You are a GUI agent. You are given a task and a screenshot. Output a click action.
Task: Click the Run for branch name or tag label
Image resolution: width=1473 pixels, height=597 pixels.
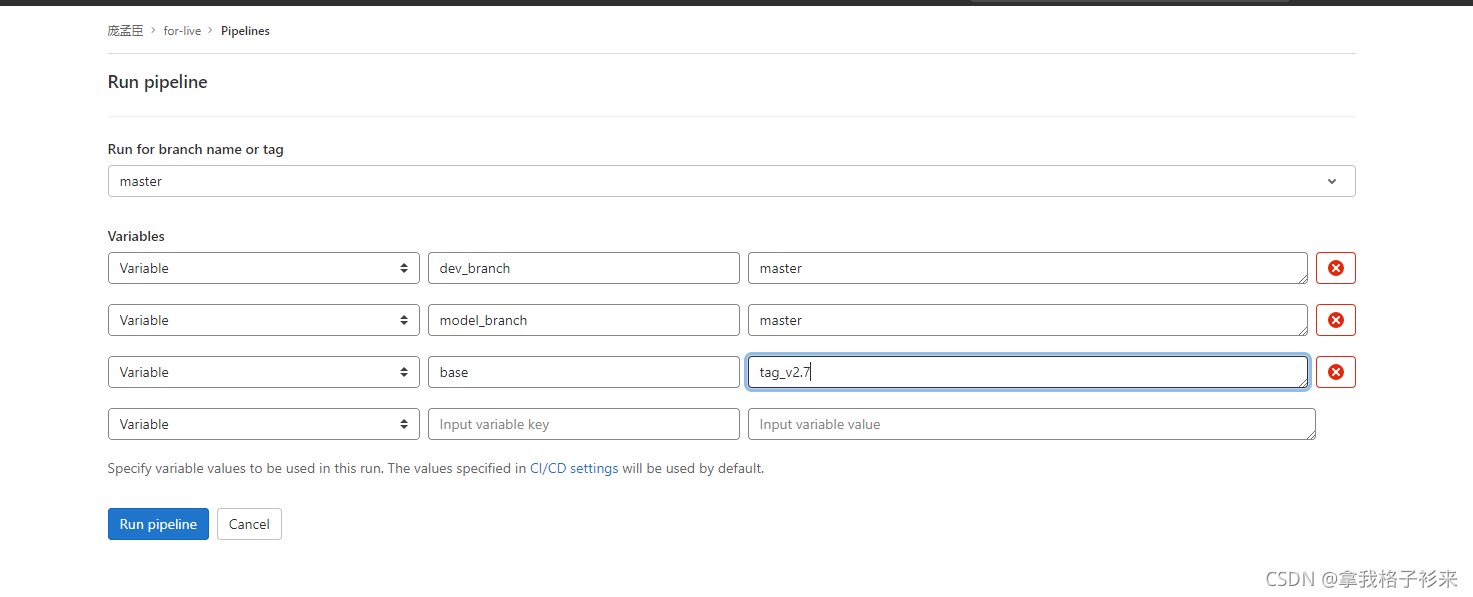(x=196, y=149)
